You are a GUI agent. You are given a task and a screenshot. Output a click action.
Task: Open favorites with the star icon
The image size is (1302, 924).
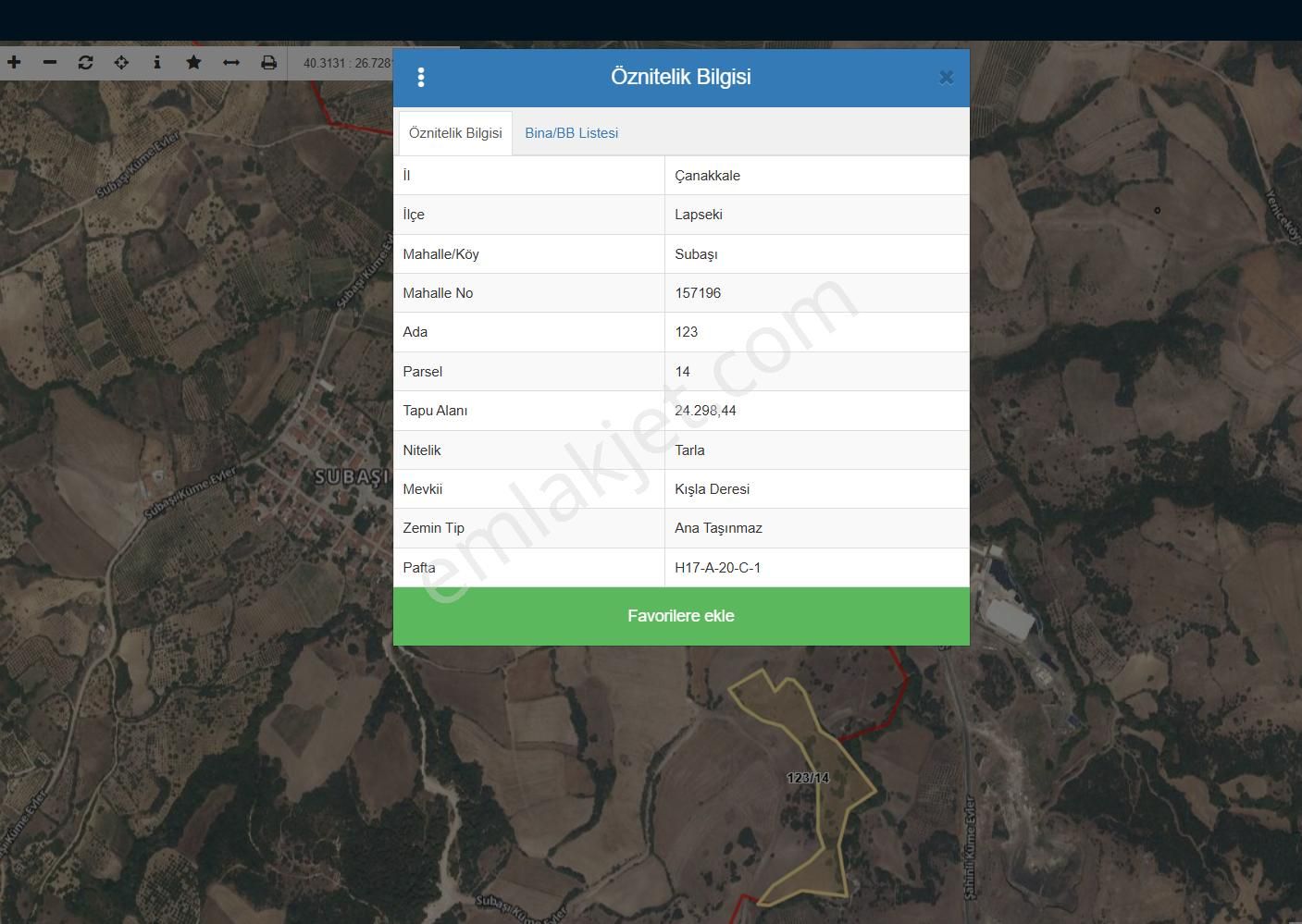tap(193, 62)
